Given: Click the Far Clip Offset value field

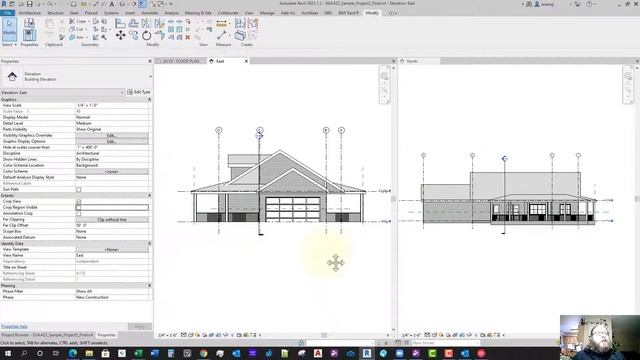Looking at the screenshot, I should (112, 225).
